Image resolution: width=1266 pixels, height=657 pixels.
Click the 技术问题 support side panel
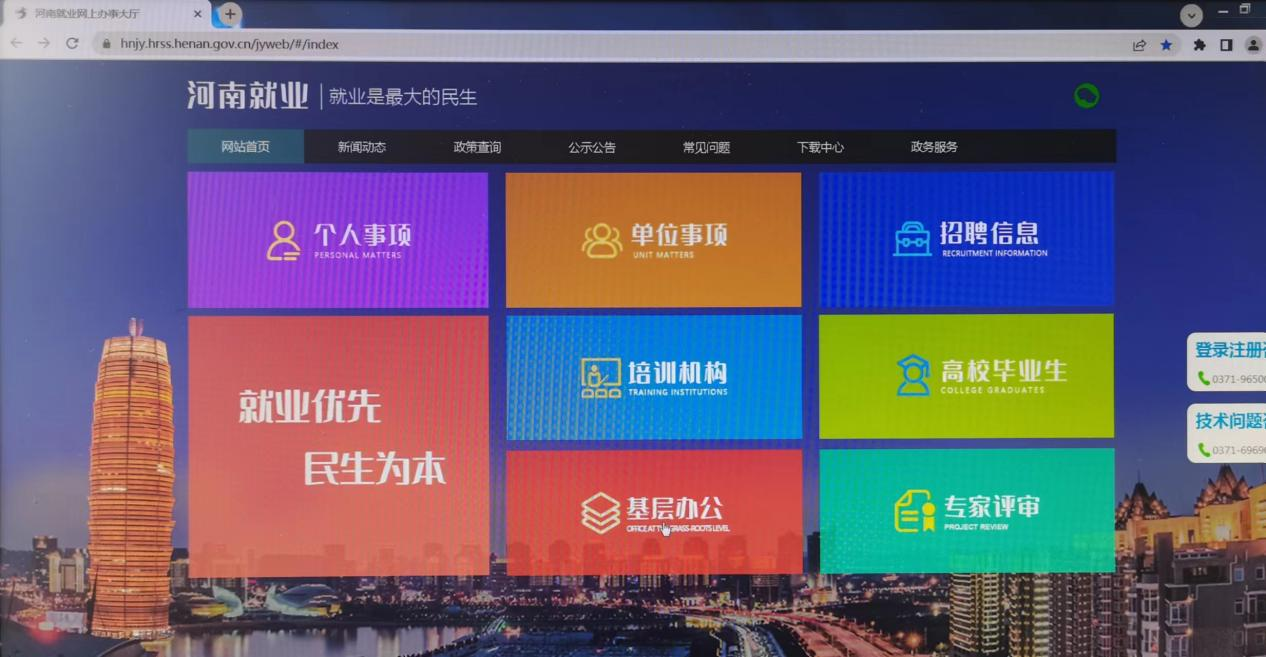pos(1227,433)
